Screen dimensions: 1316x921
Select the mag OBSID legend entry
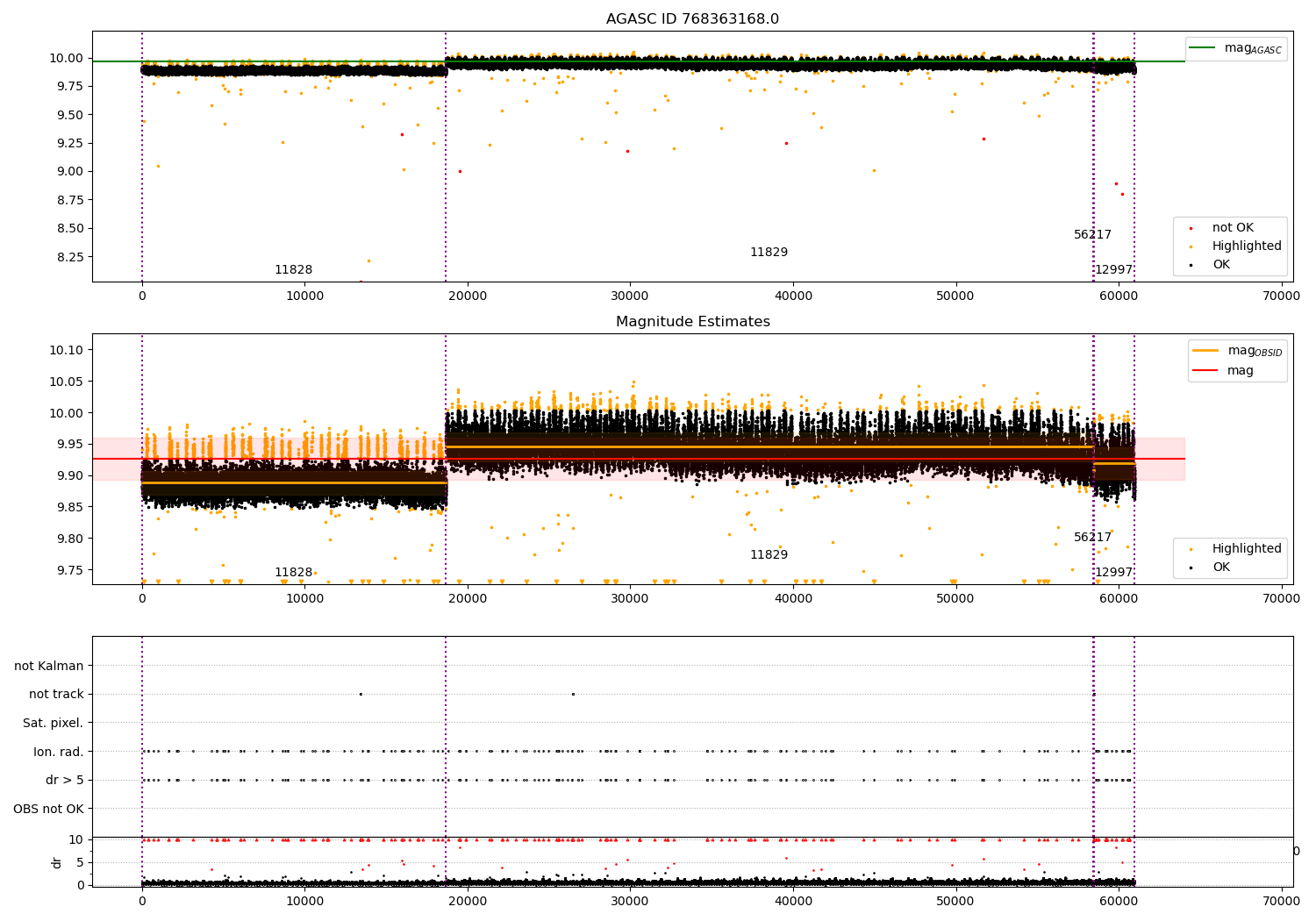click(x=1238, y=351)
